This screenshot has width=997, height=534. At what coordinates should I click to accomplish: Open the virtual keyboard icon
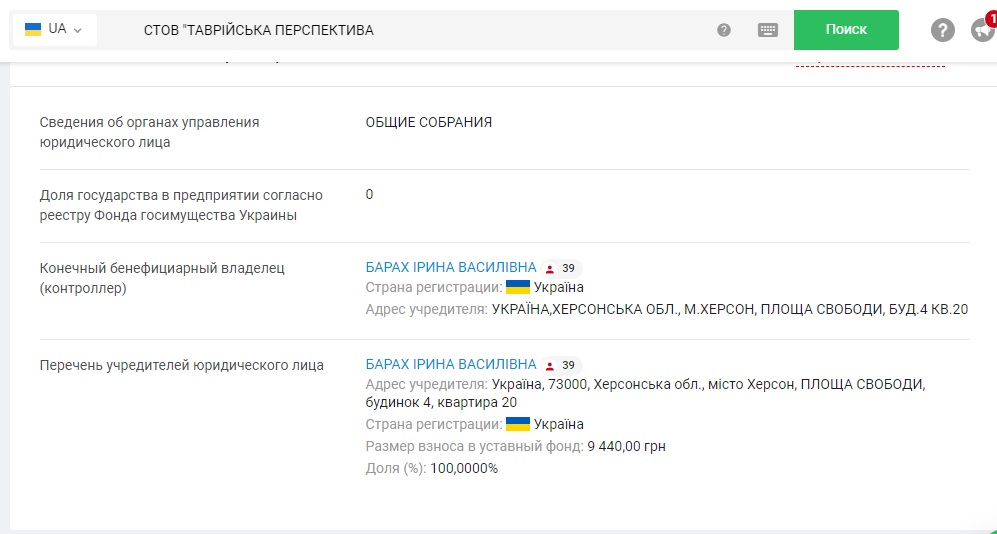click(768, 30)
